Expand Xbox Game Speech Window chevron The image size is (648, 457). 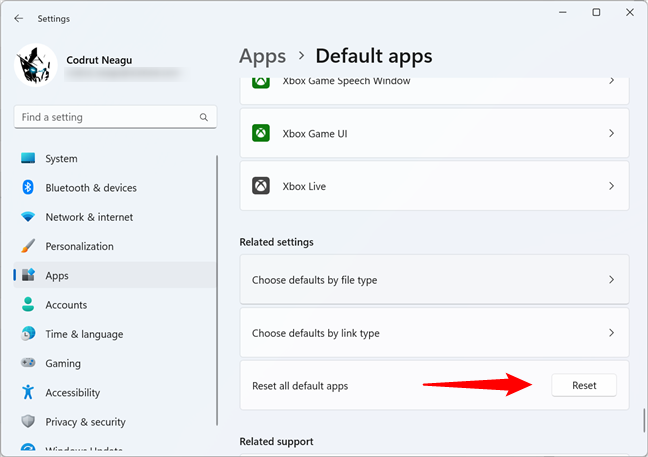(611, 81)
